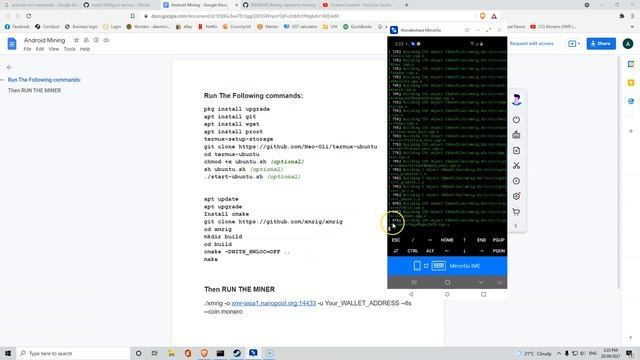This screenshot has width=640, height=360.
Task: Jump to 'Run The Following commands:' outline heading
Action: pos(44,80)
